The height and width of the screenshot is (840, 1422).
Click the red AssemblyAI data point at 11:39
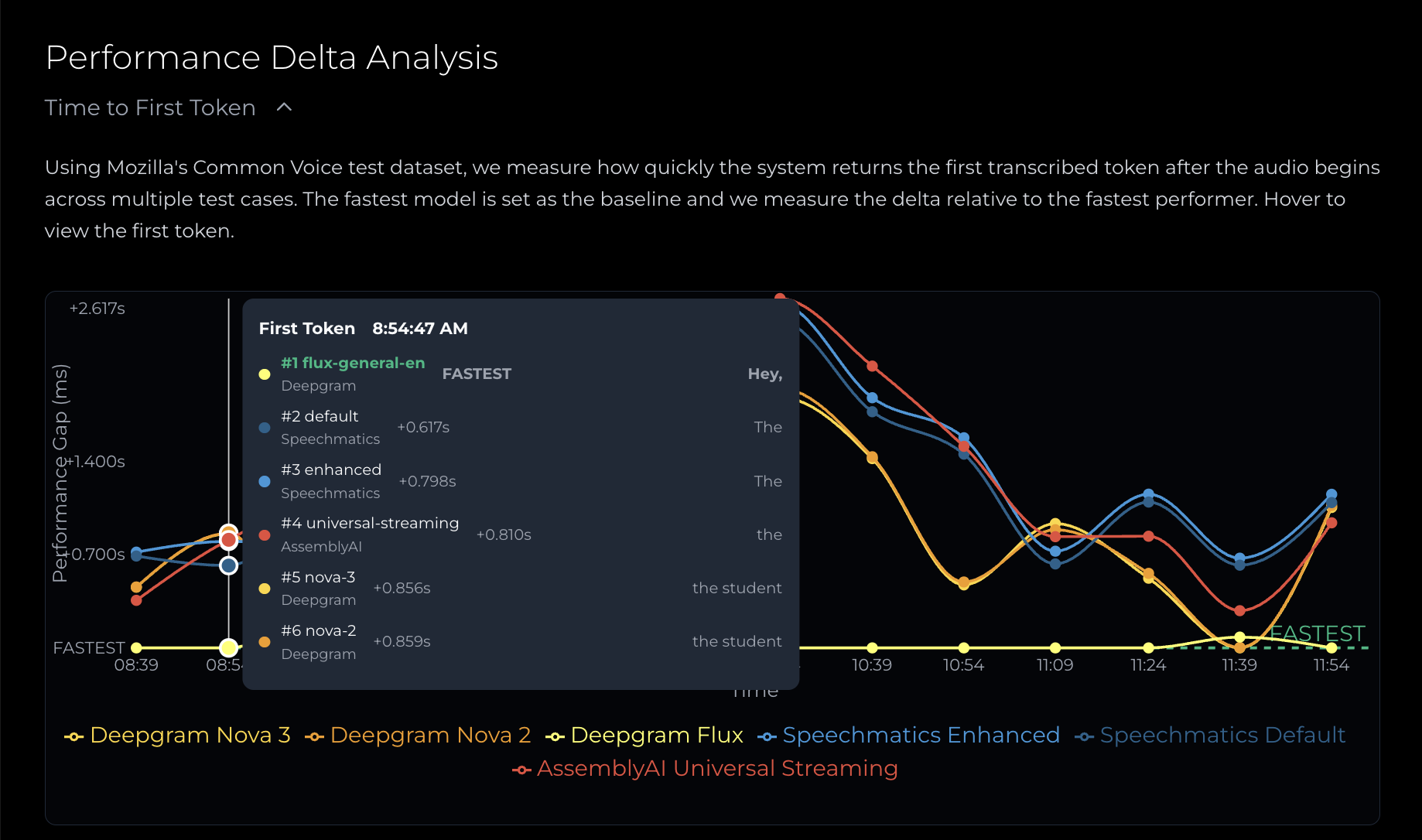click(1239, 611)
